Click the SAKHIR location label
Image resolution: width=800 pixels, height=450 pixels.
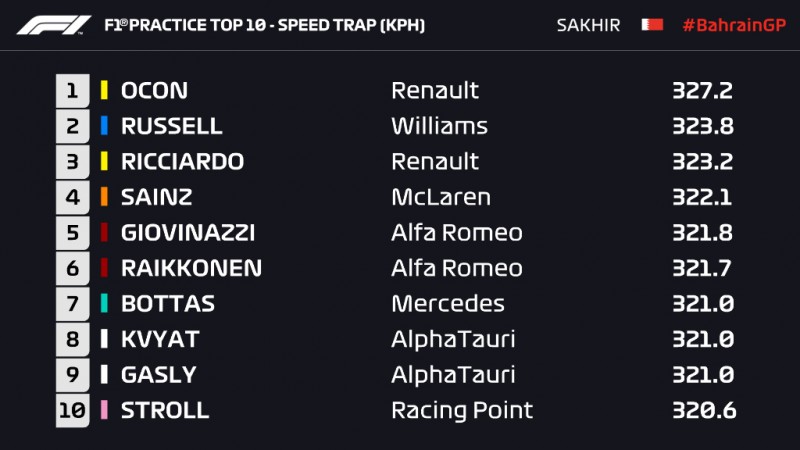coord(588,25)
